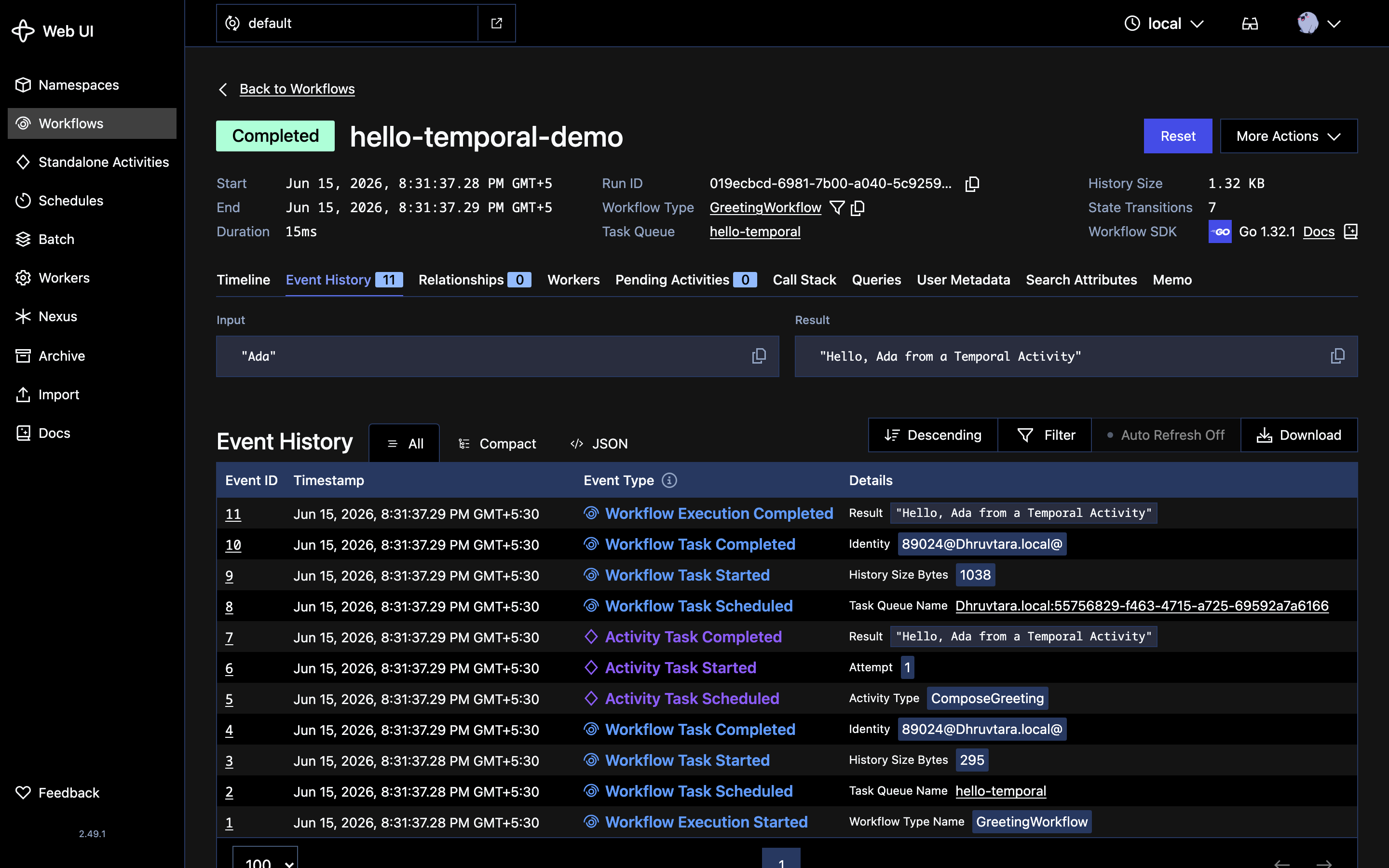Image resolution: width=1389 pixels, height=868 pixels.
Task: Switch event view to Compact
Action: point(497,443)
